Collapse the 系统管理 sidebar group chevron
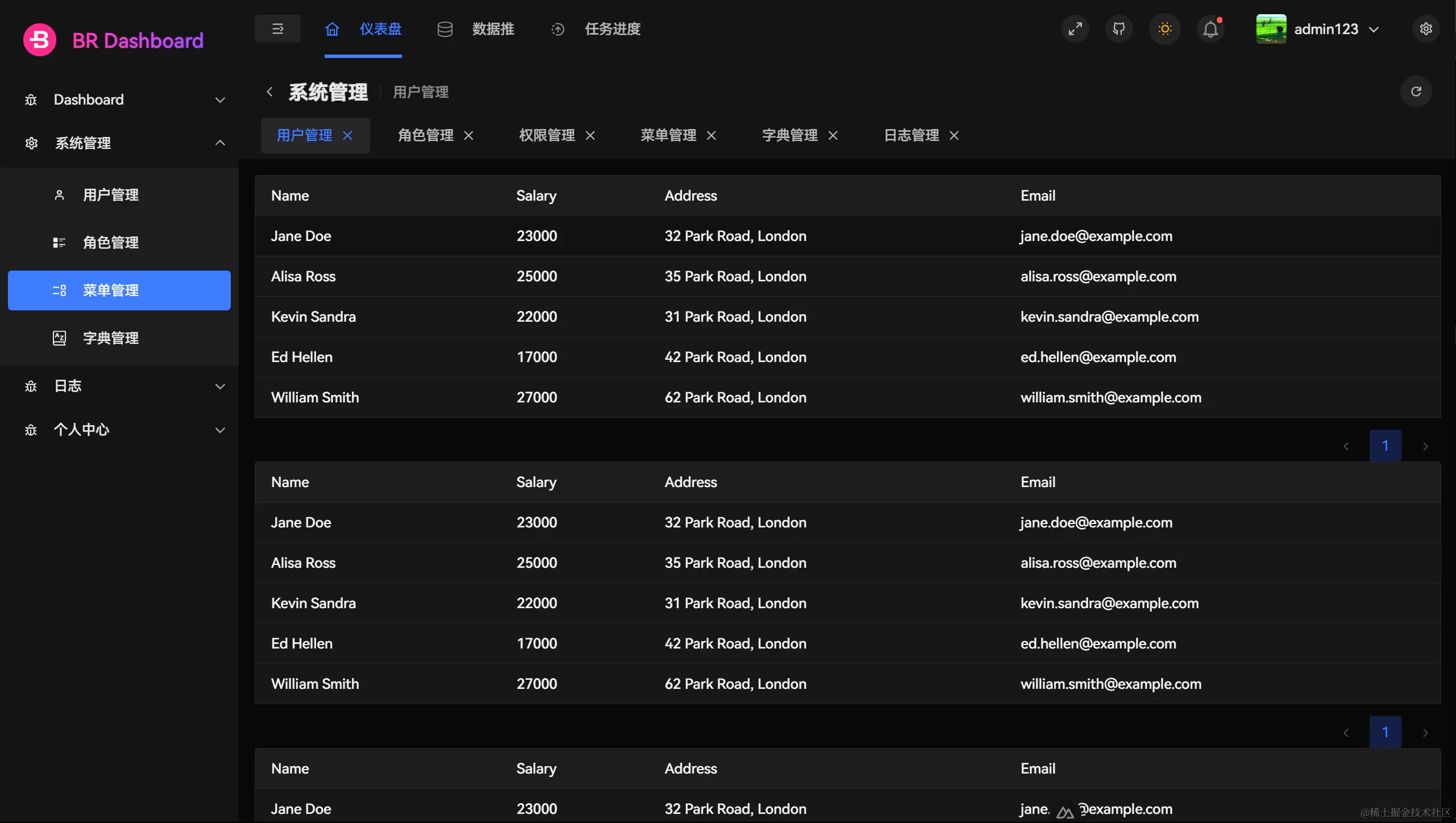The width and height of the screenshot is (1456, 823). 220,143
